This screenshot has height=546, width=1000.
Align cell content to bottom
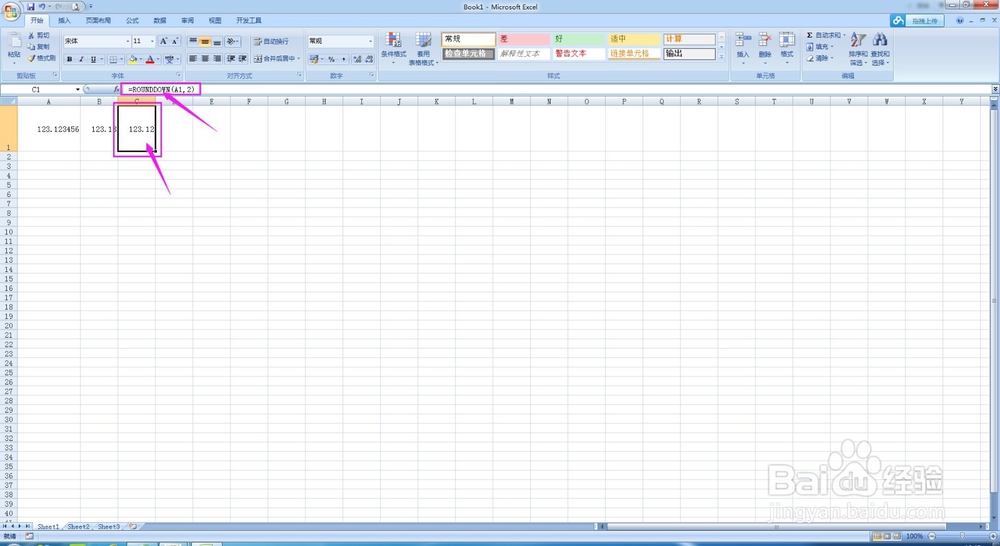tap(217, 41)
